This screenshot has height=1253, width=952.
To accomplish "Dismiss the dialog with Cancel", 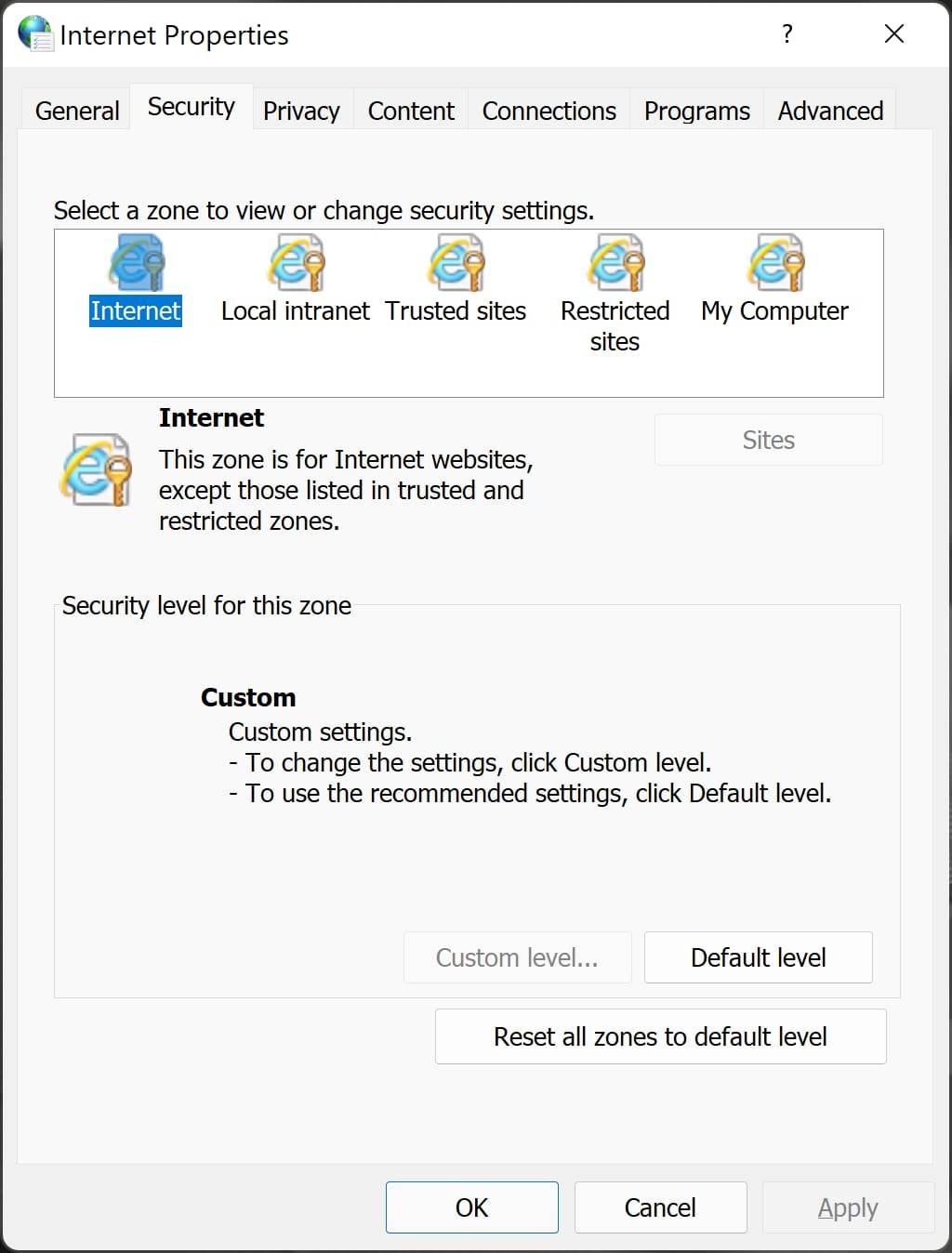I will (x=661, y=1207).
